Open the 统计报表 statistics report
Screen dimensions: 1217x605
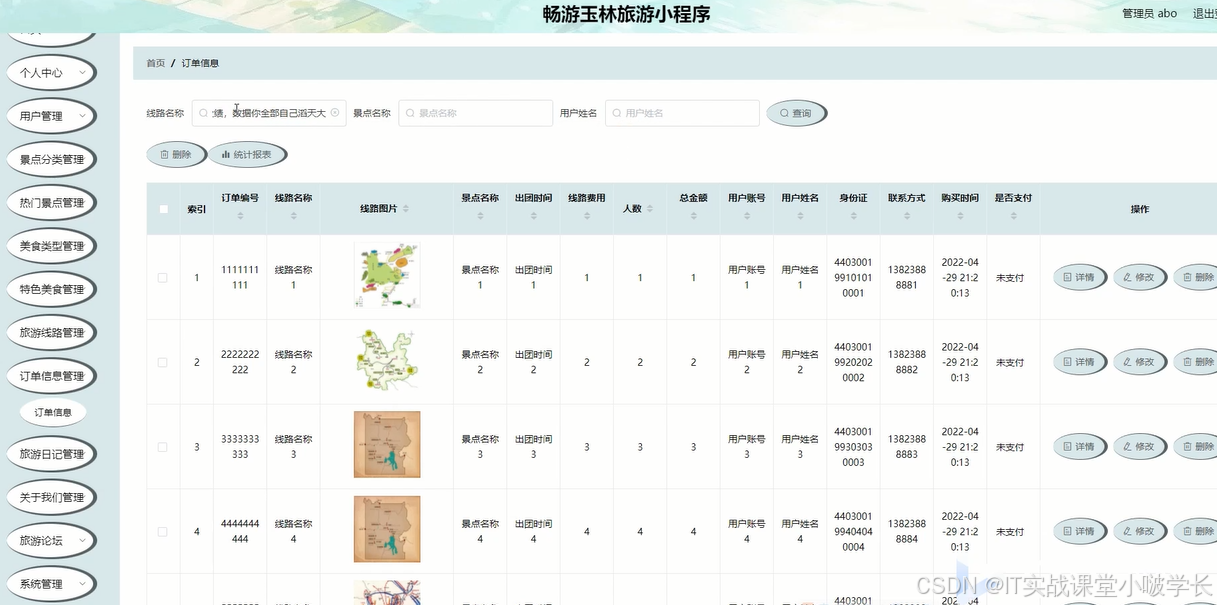tap(247, 155)
